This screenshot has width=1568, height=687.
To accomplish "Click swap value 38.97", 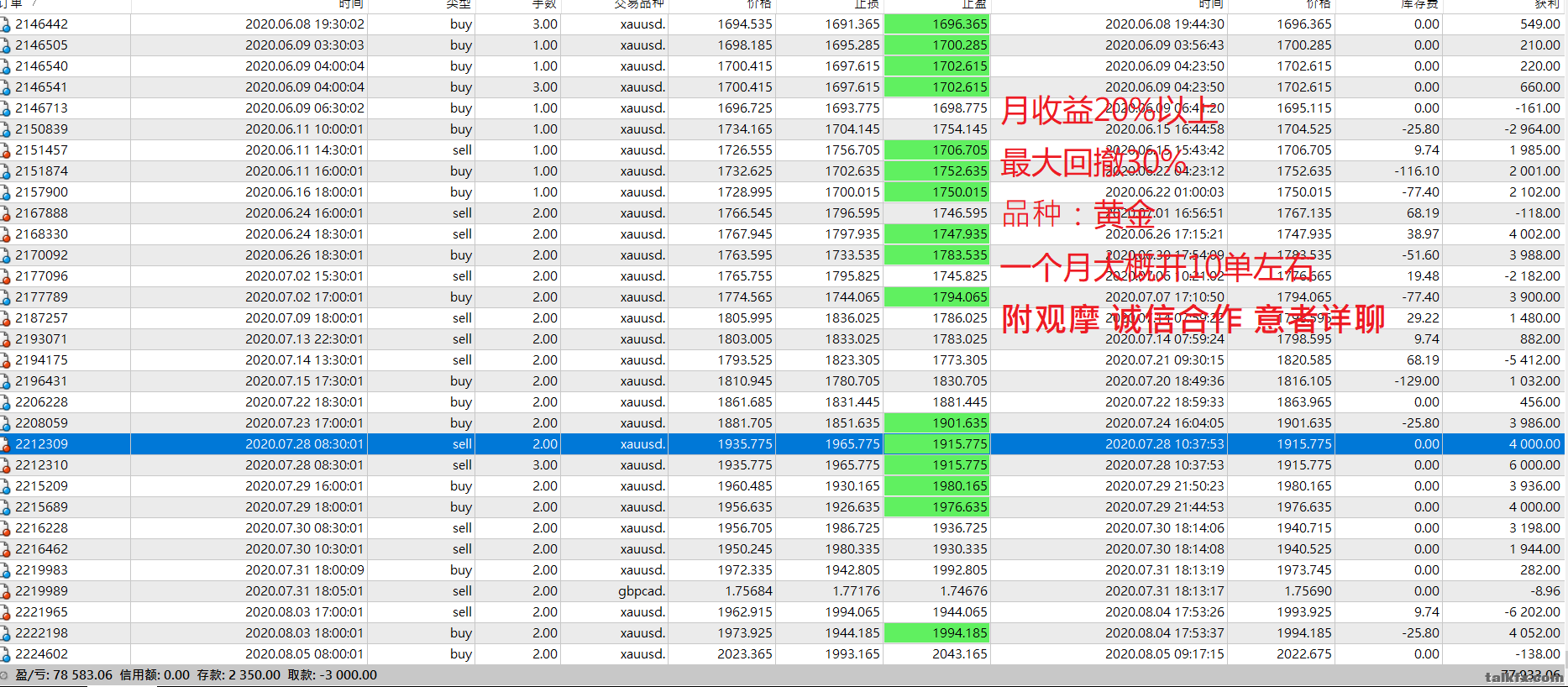I will 1423,234.
